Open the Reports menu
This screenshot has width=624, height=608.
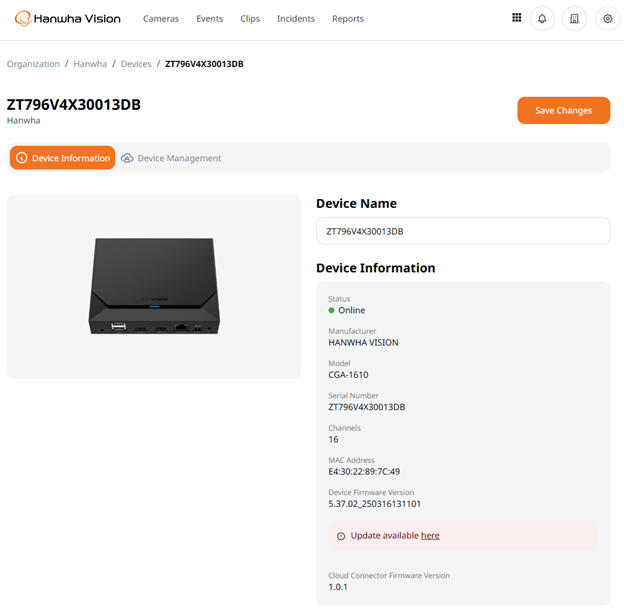(x=348, y=19)
